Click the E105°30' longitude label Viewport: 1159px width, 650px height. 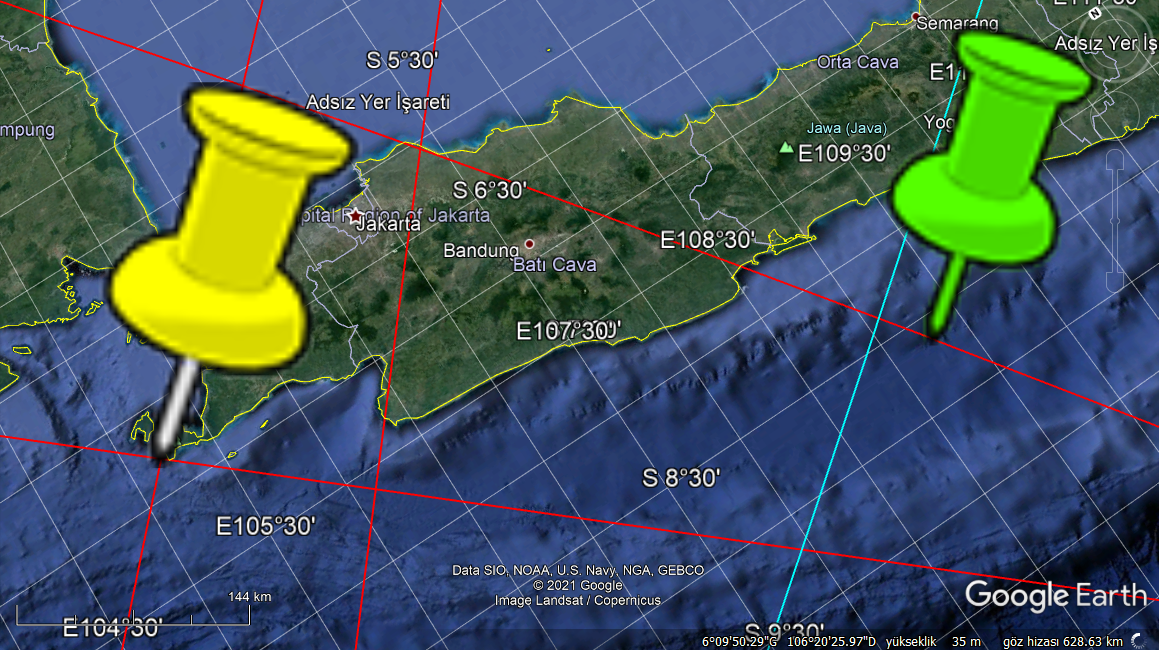coord(265,527)
